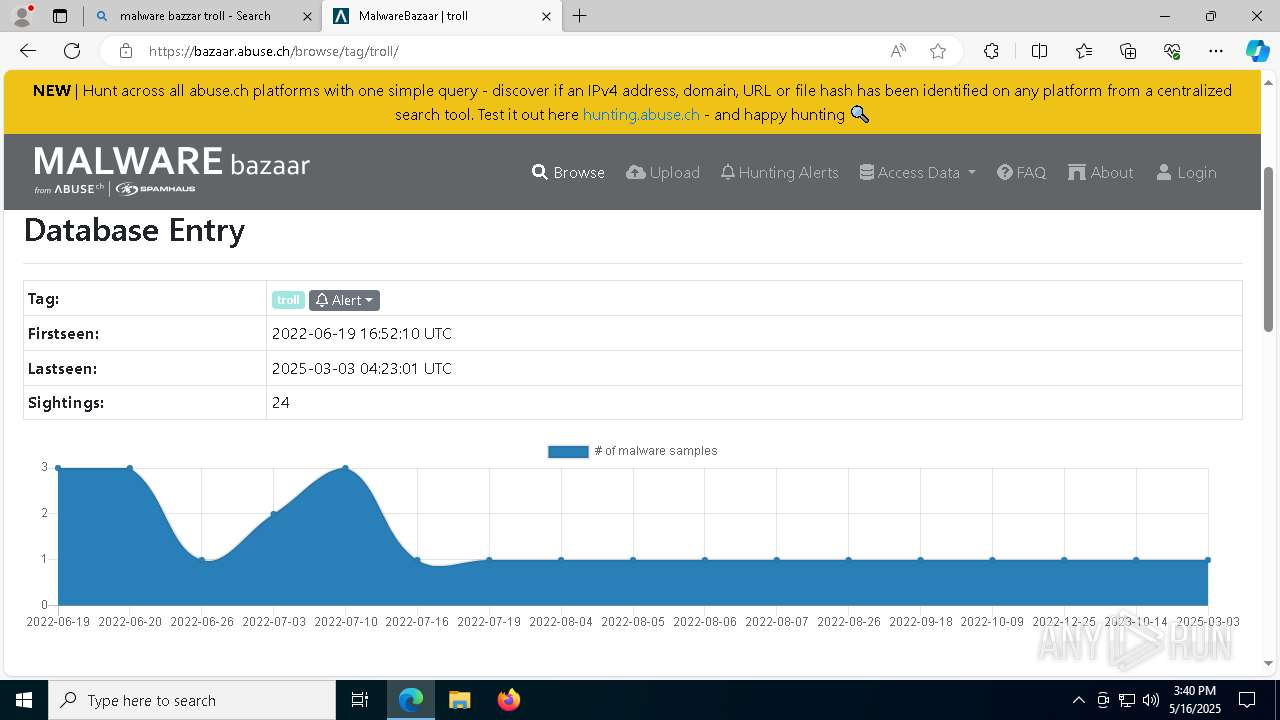Screen dimensions: 1280x720
Task: Open the Windows notification center
Action: pos(1247,700)
